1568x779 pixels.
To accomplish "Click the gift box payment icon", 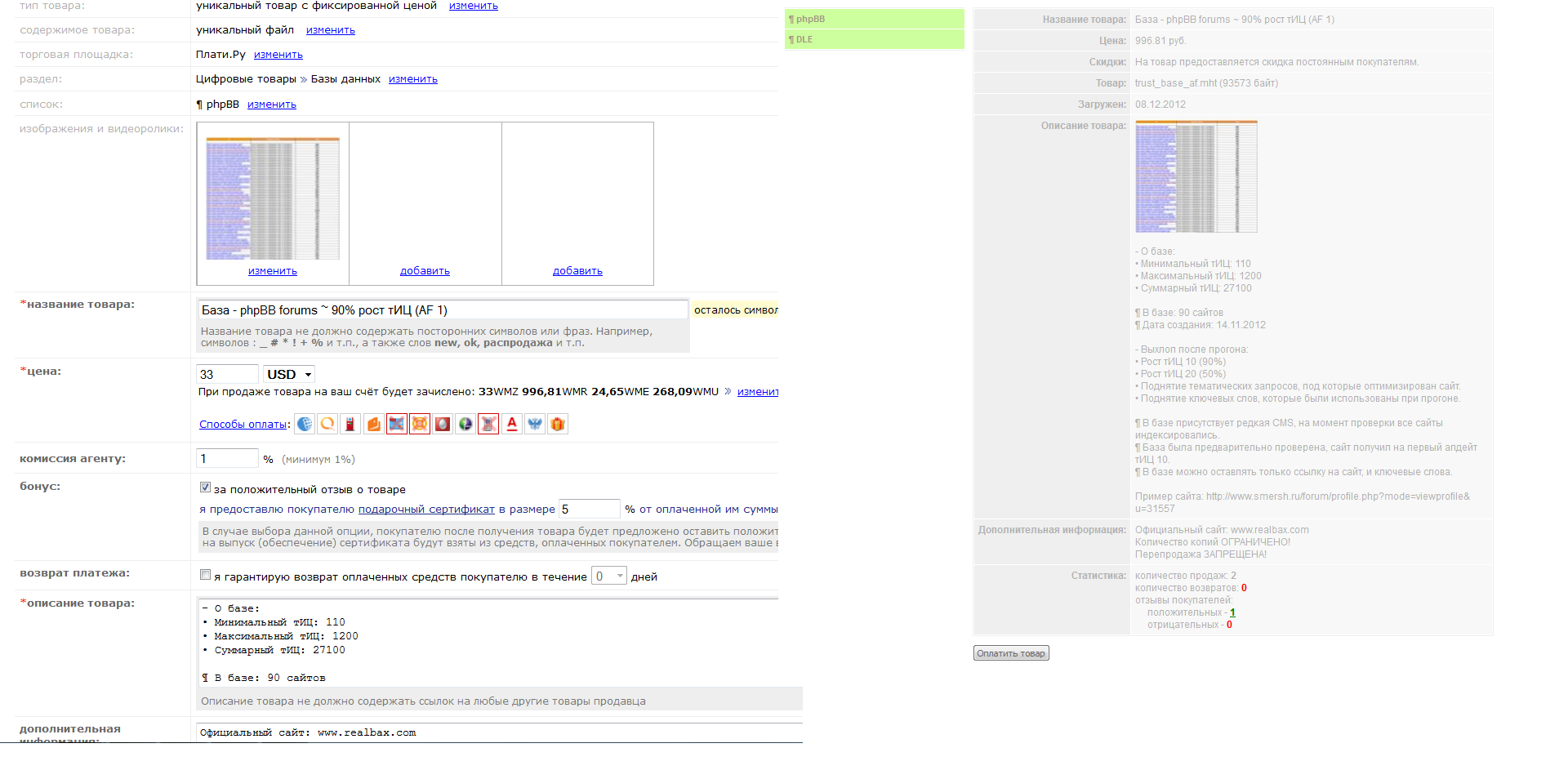I will (558, 424).
